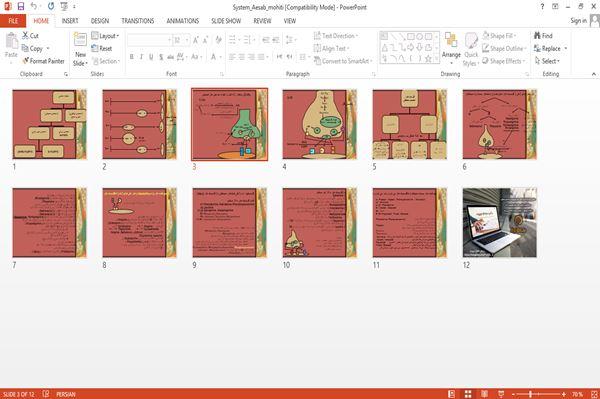
Task: Switch to Normal view in status bar
Action: (452, 394)
